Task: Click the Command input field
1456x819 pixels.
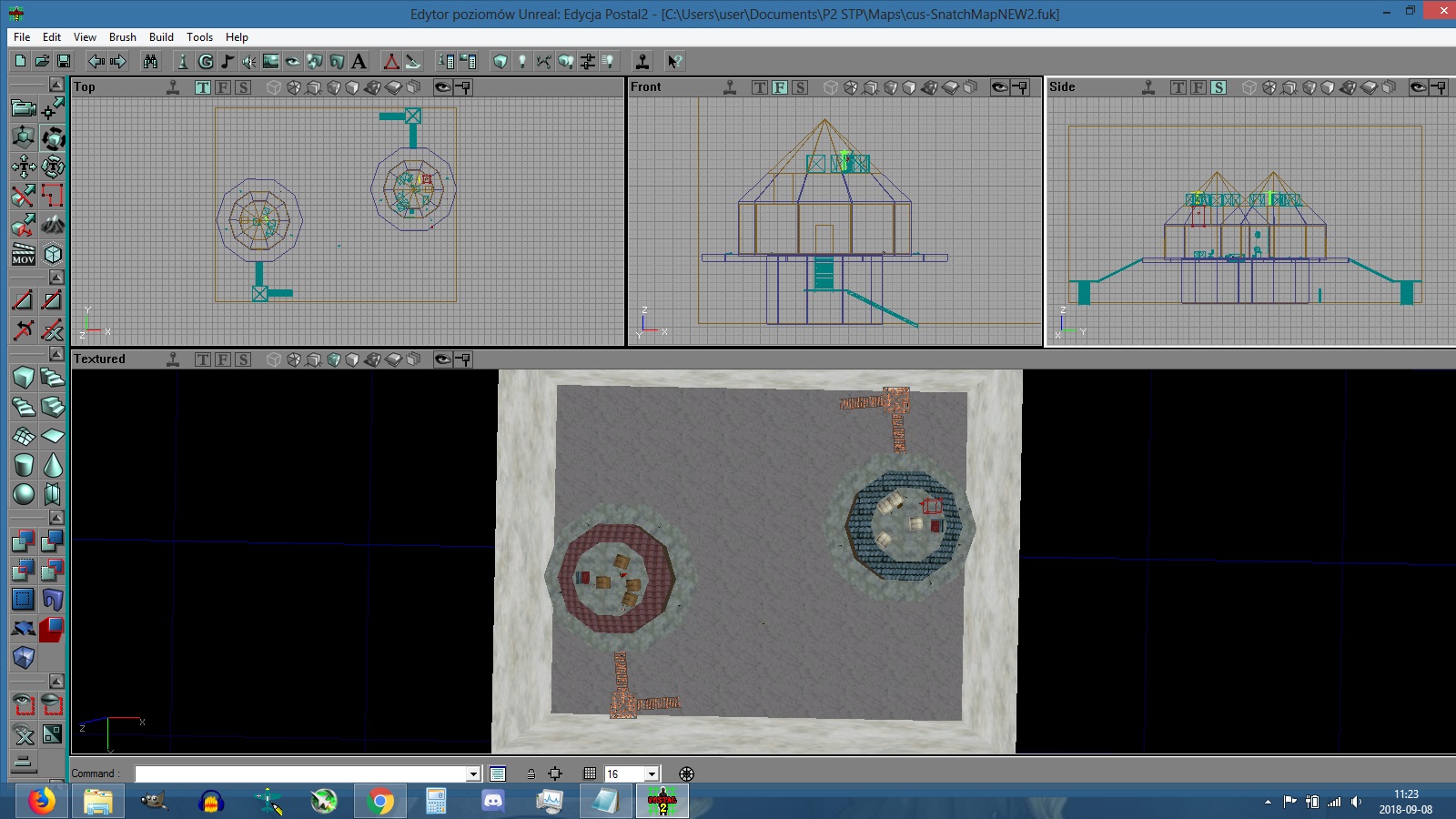Action: (300, 774)
